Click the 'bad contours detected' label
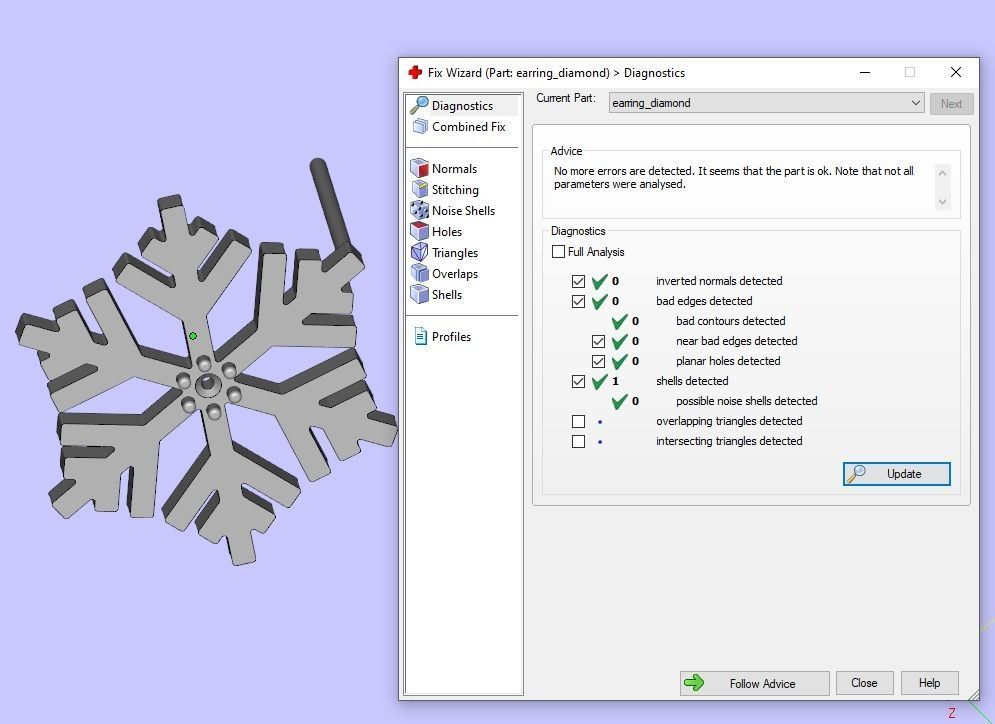The width and height of the screenshot is (995, 724). (x=730, y=320)
